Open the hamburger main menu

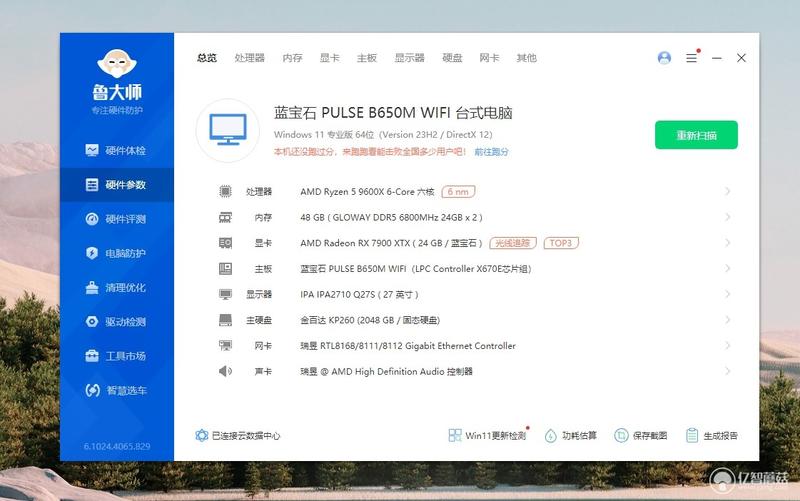tap(691, 58)
